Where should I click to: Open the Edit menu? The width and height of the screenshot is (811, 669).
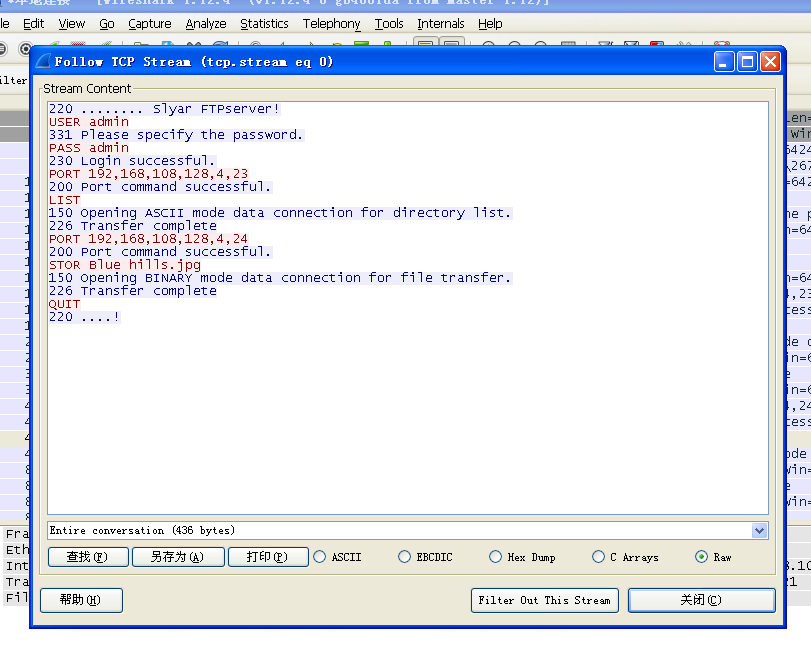point(34,24)
